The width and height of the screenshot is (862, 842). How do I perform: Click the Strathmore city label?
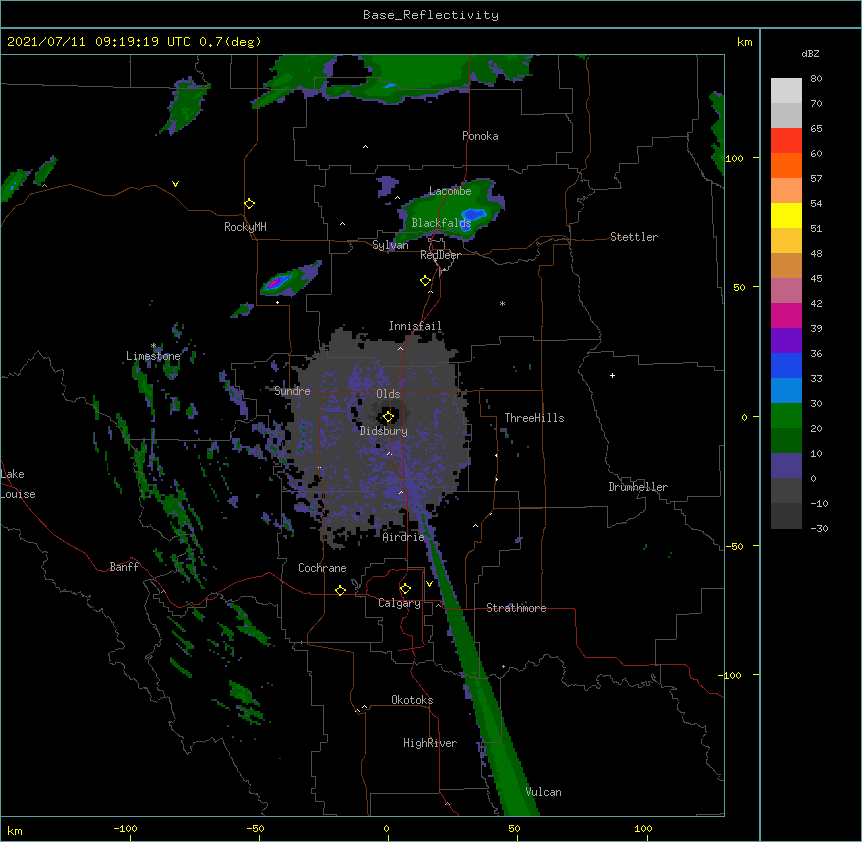(x=516, y=608)
